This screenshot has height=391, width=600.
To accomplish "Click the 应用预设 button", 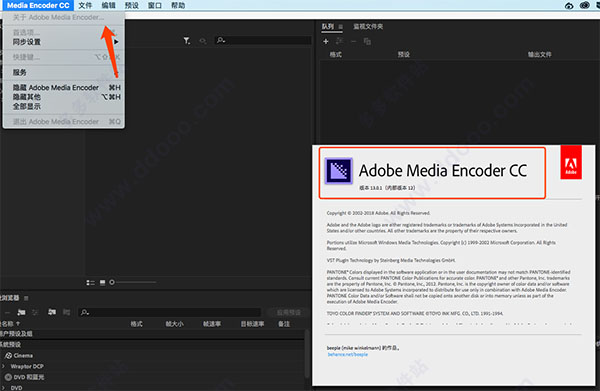I will point(289,313).
